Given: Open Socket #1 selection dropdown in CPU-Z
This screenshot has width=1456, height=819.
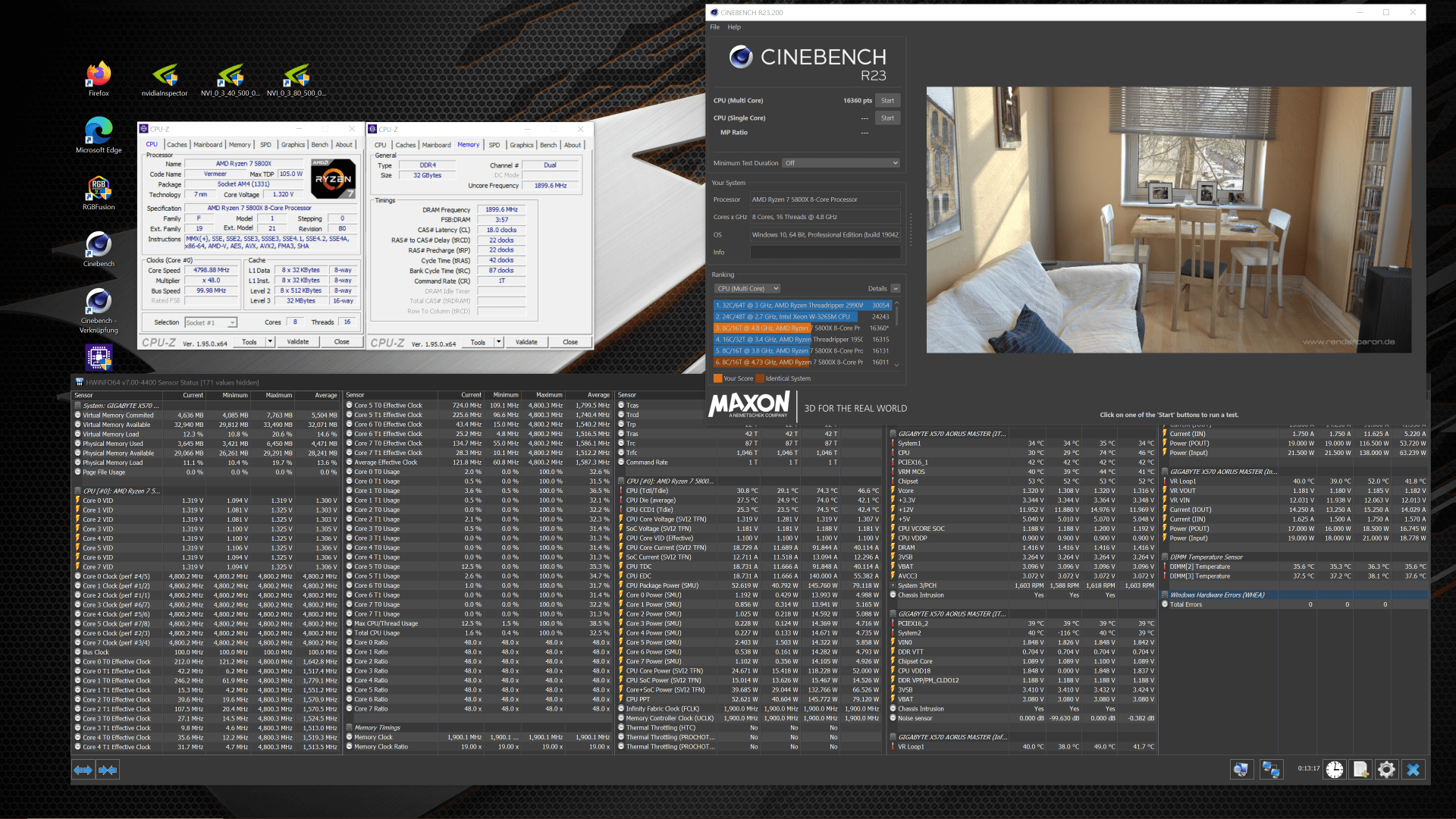Looking at the screenshot, I should (211, 322).
